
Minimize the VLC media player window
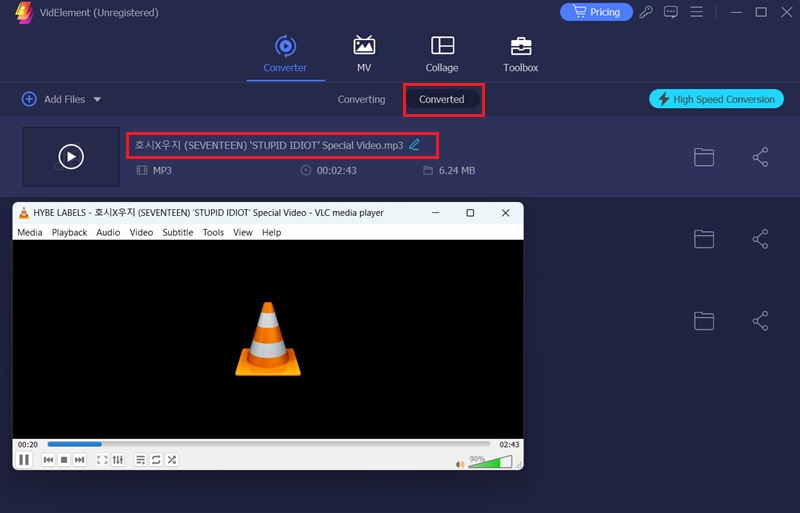[435, 213]
